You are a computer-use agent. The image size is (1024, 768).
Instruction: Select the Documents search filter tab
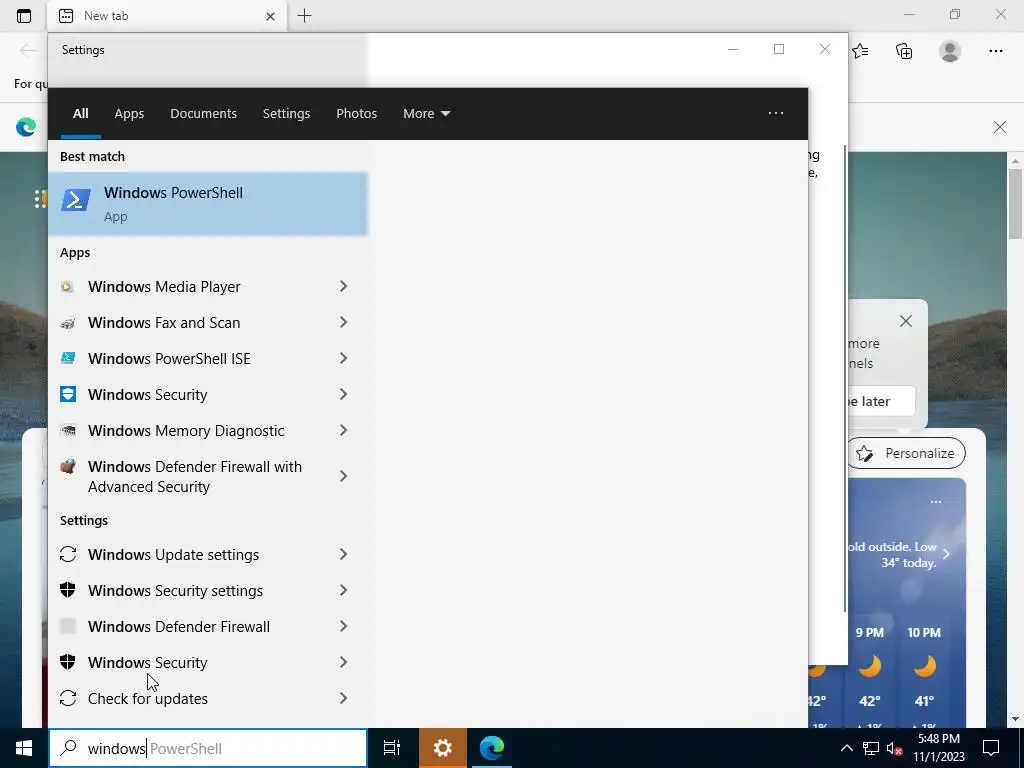click(x=203, y=114)
